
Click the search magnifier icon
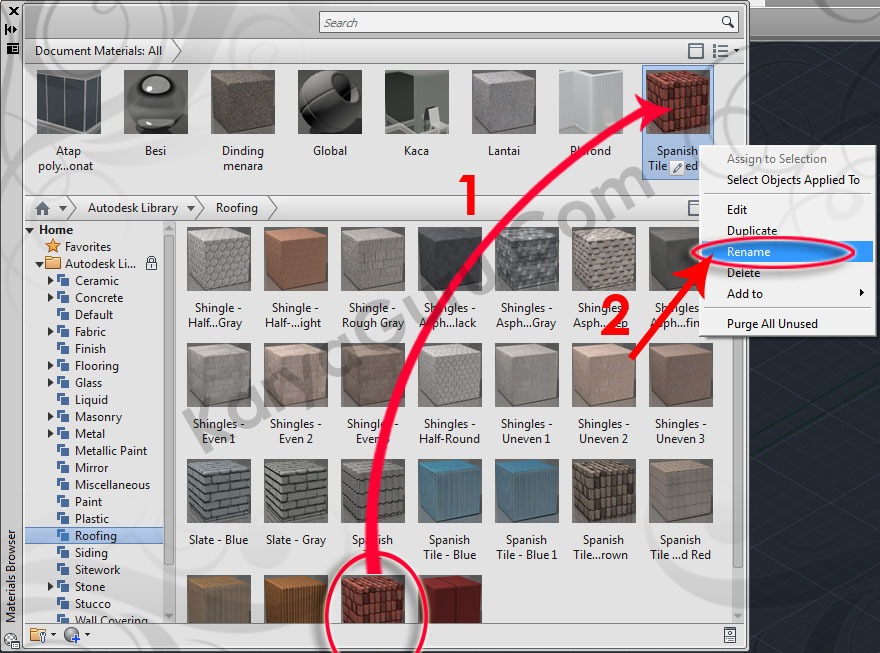[x=728, y=22]
